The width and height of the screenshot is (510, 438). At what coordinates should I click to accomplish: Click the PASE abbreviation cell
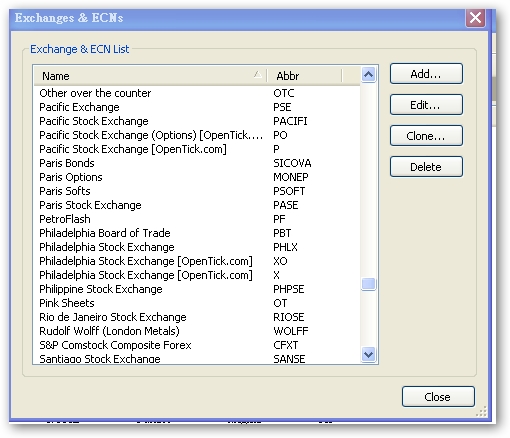(x=286, y=205)
